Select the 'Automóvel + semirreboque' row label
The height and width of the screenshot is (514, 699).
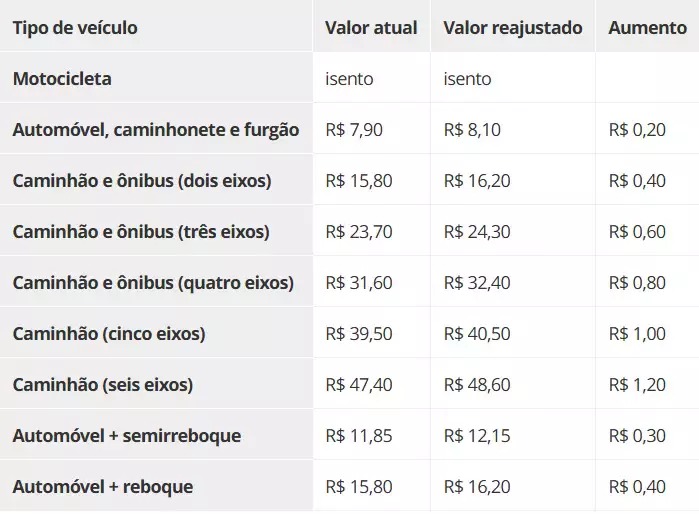(x=127, y=436)
